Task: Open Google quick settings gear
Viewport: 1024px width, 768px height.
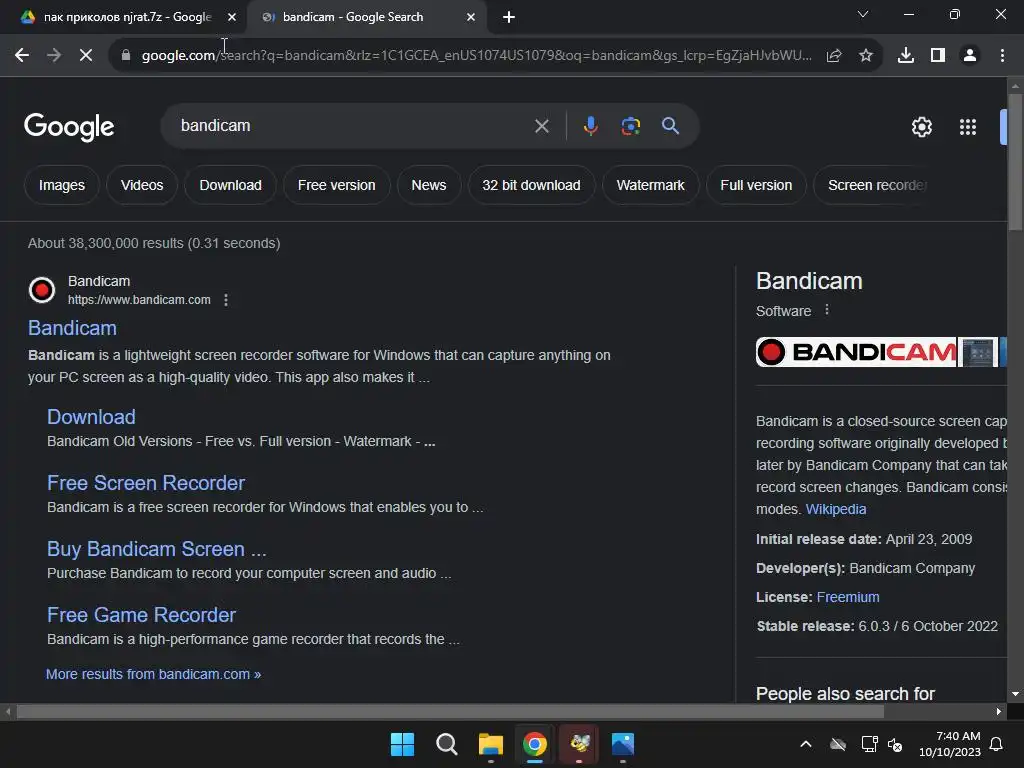Action: (x=921, y=127)
